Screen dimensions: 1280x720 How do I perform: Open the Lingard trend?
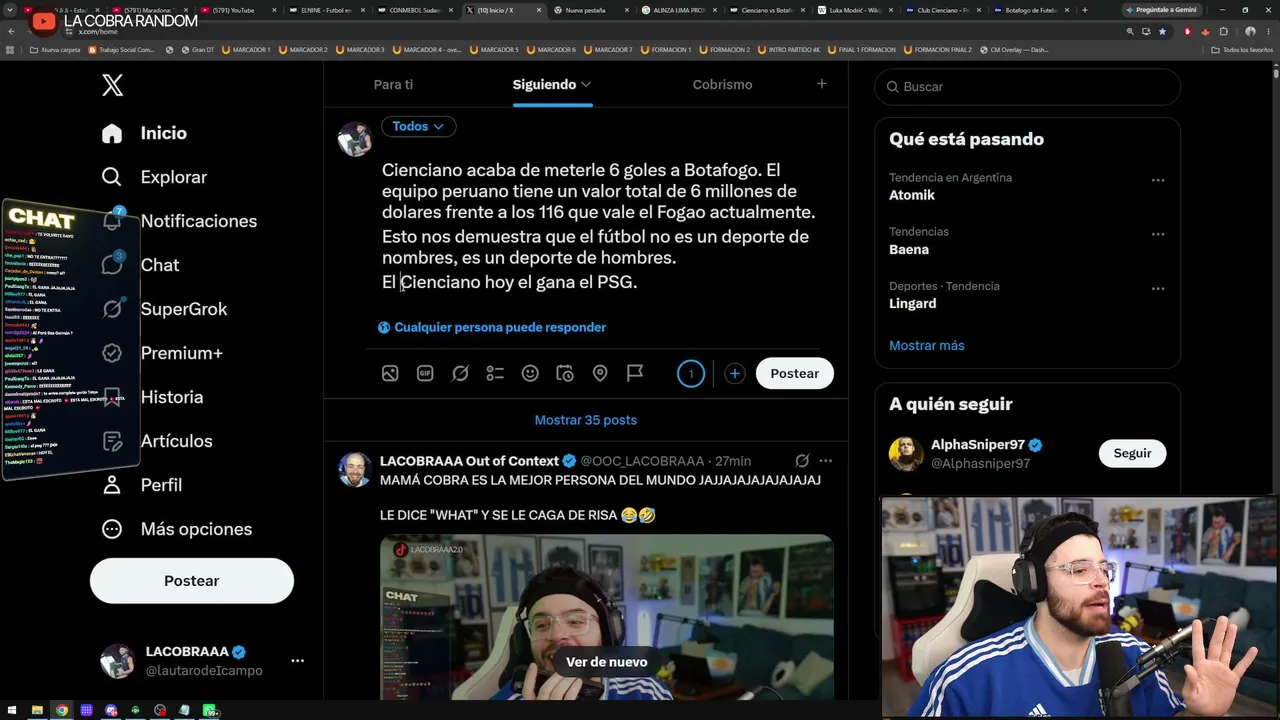tap(913, 303)
